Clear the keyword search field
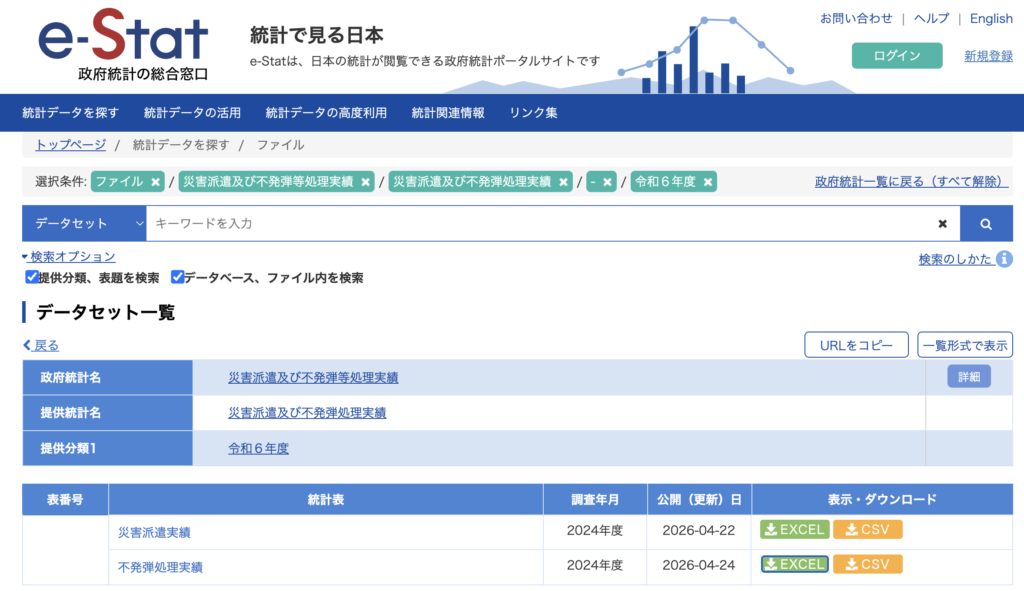Image resolution: width=1024 pixels, height=591 pixels. 942,224
